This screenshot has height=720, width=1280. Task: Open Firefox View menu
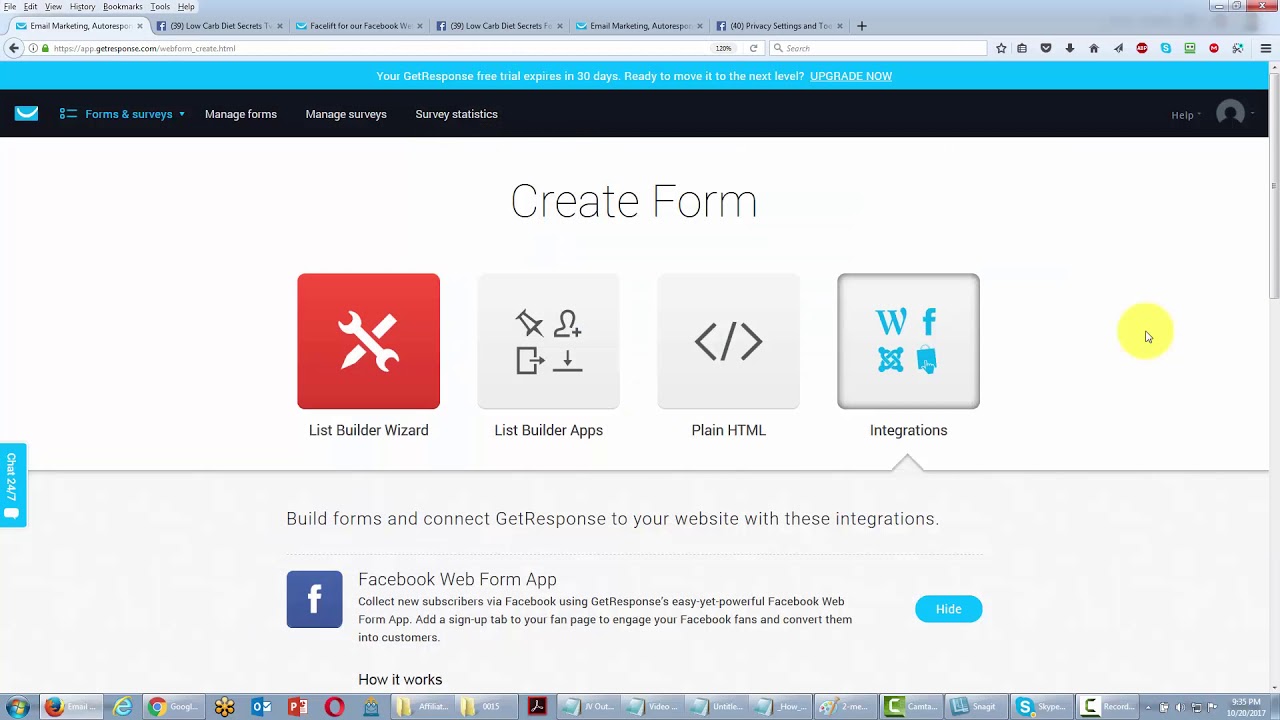pyautogui.click(x=53, y=6)
